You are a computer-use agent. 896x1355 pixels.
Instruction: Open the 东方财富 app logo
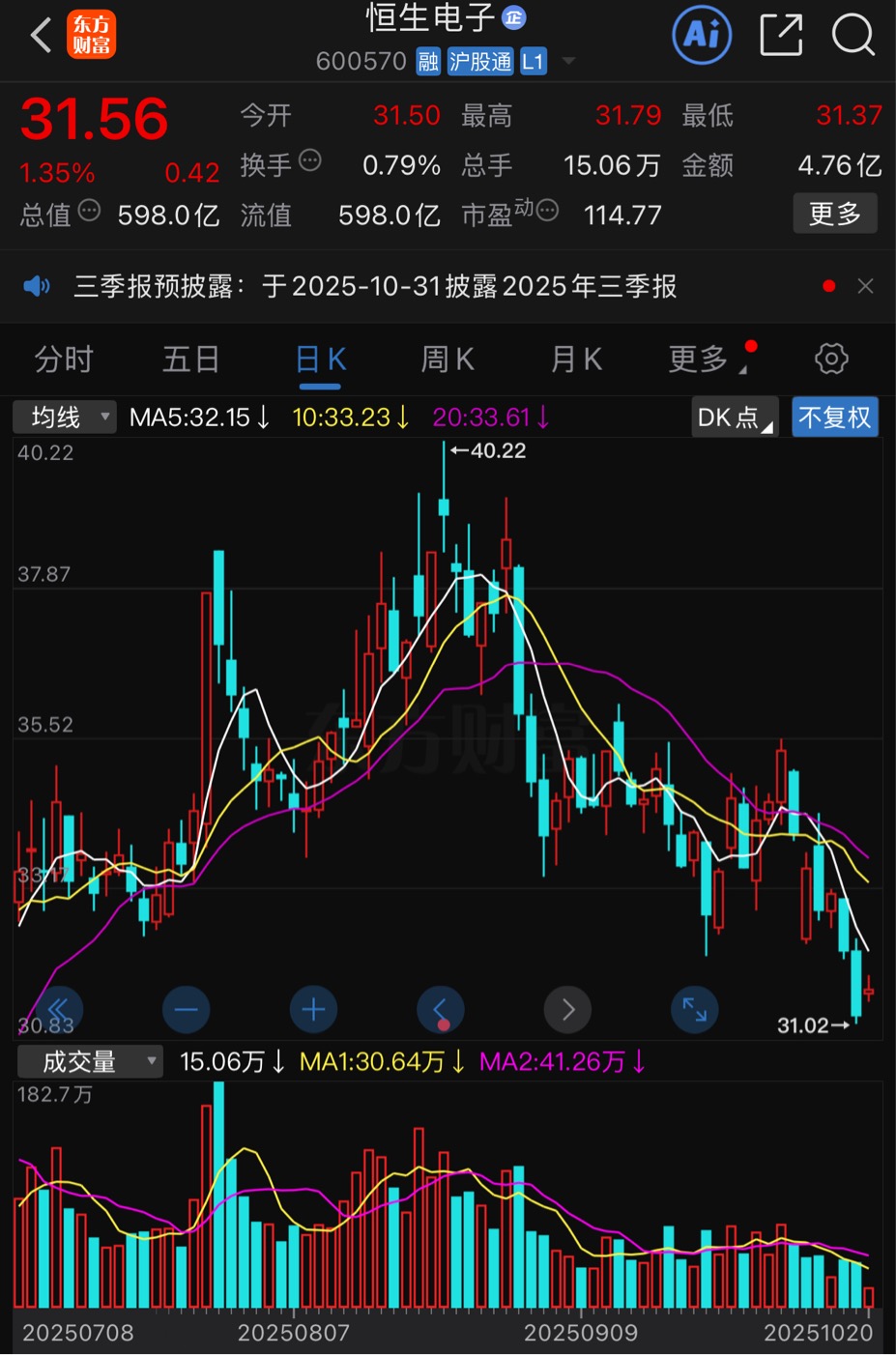[x=92, y=35]
